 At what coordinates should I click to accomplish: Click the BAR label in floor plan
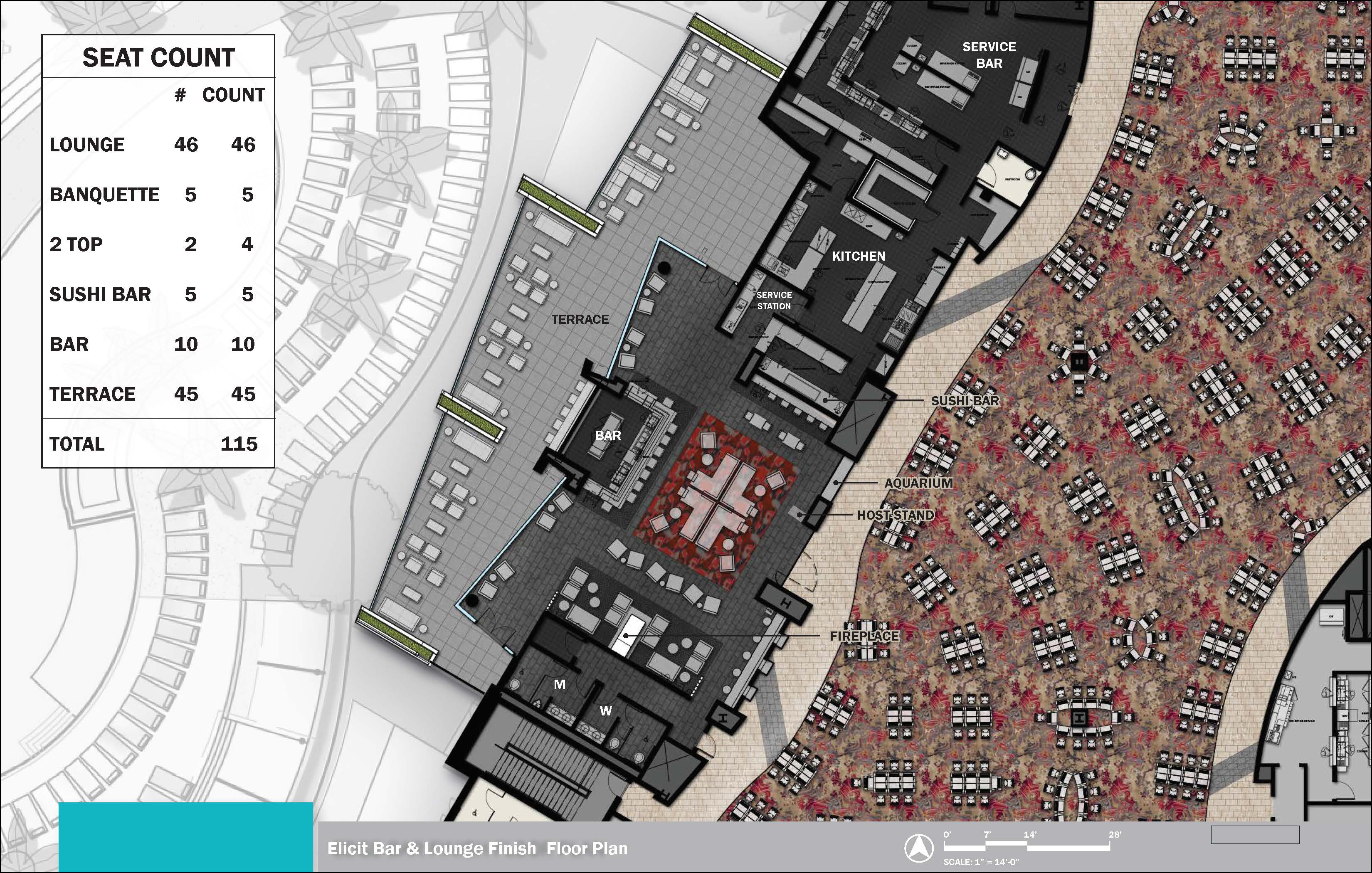607,435
